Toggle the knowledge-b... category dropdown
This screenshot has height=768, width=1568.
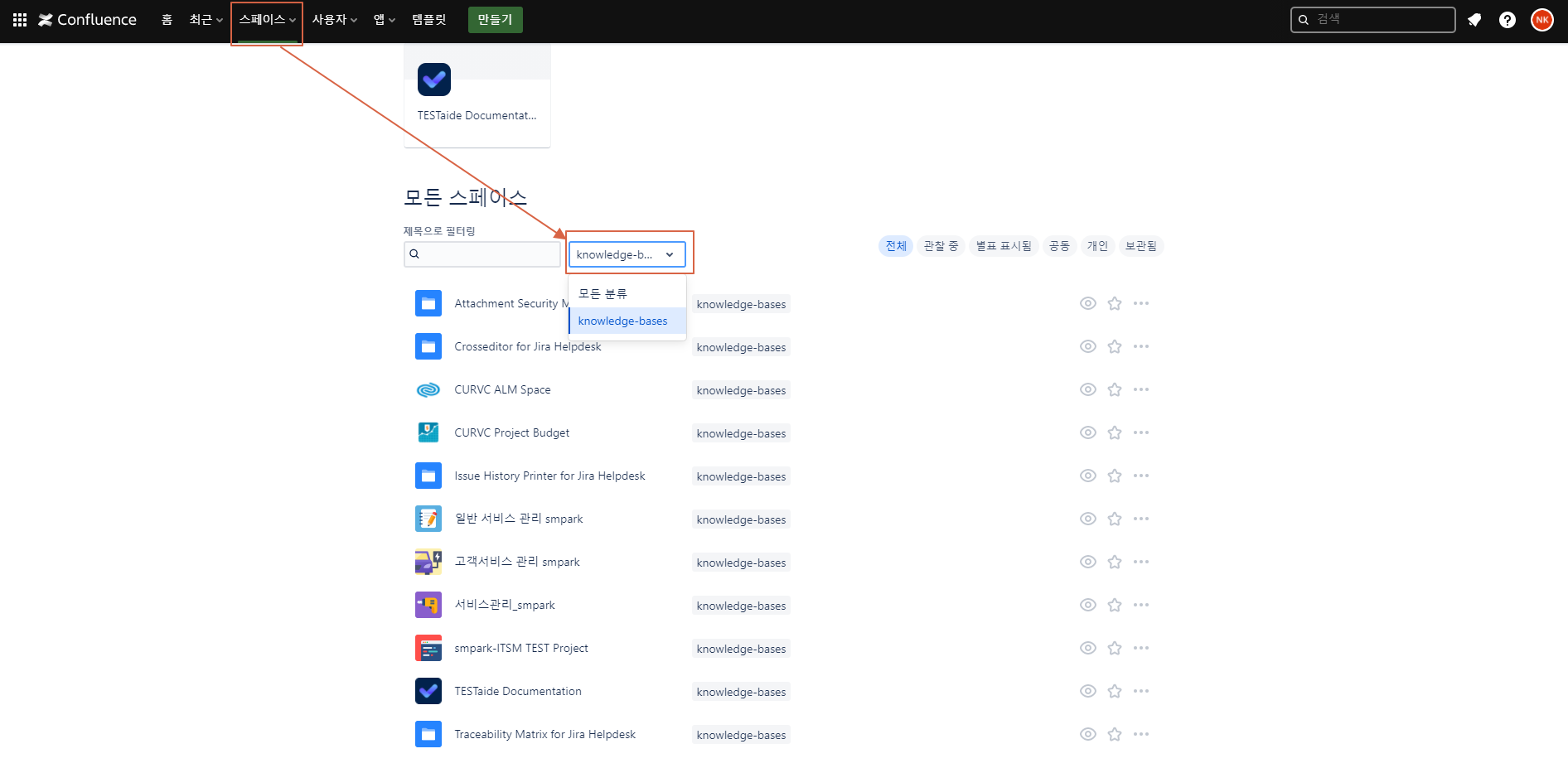pos(627,254)
